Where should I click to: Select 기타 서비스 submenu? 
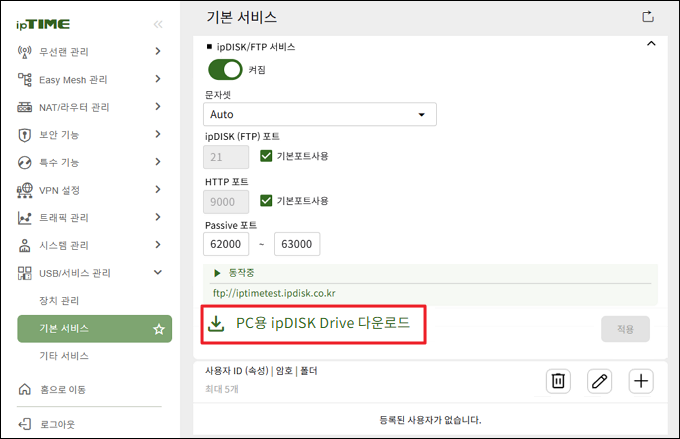tap(64, 356)
